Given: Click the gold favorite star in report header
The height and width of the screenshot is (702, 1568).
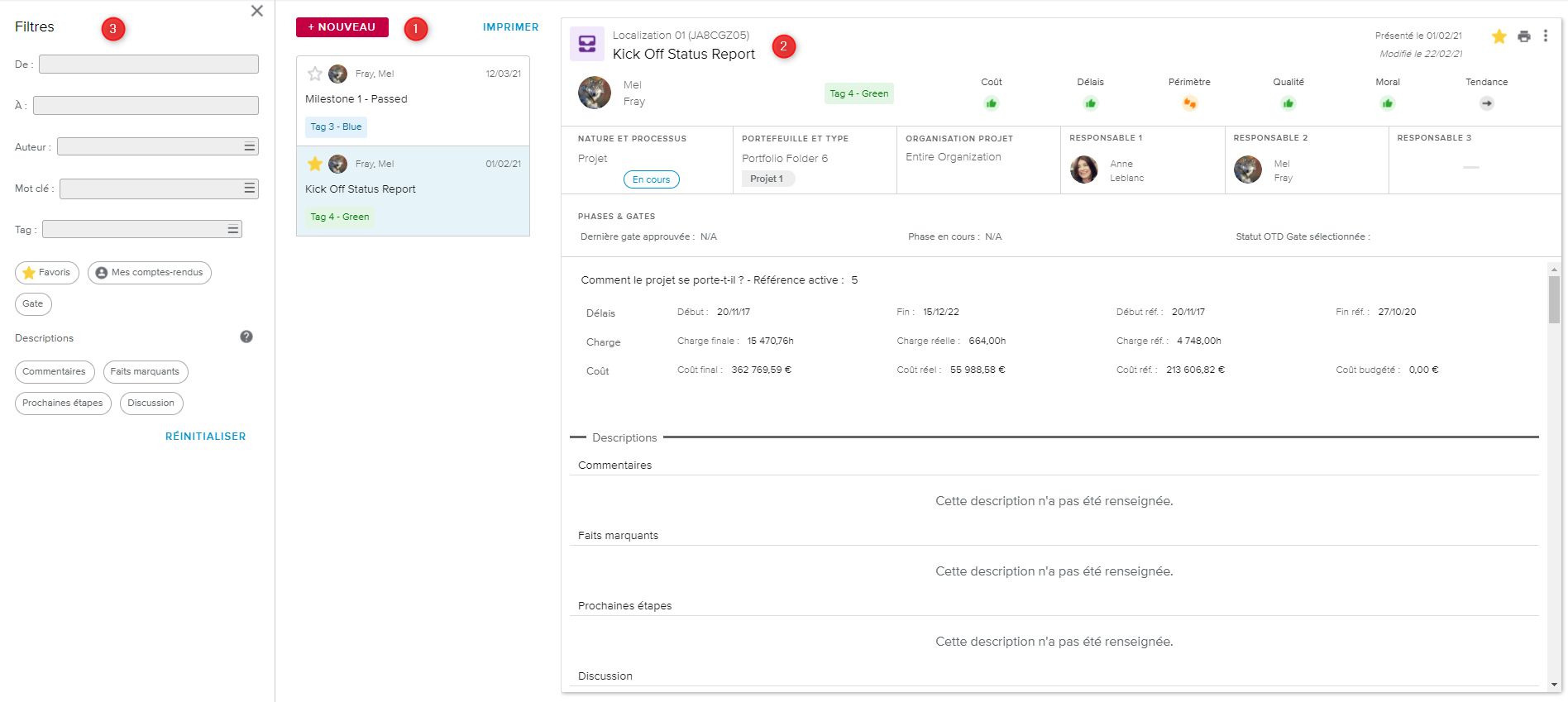Looking at the screenshot, I should [x=1499, y=36].
